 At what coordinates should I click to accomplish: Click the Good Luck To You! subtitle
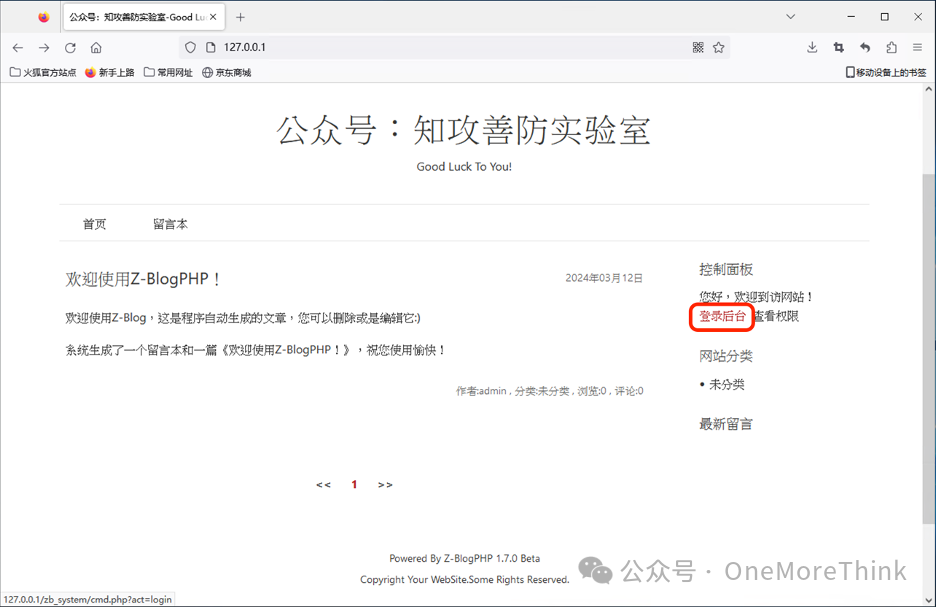pos(464,167)
